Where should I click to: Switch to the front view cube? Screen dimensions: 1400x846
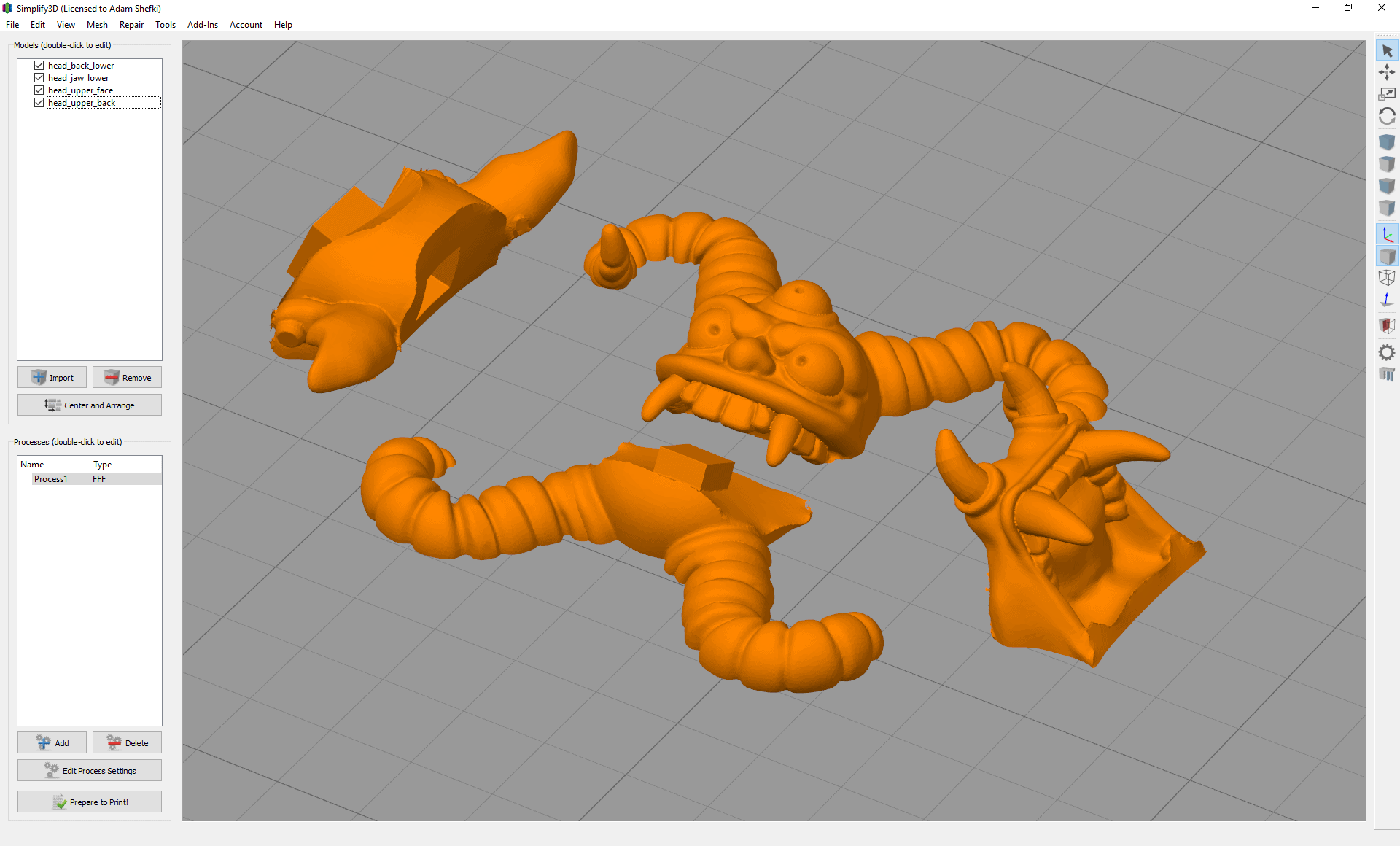(x=1387, y=186)
